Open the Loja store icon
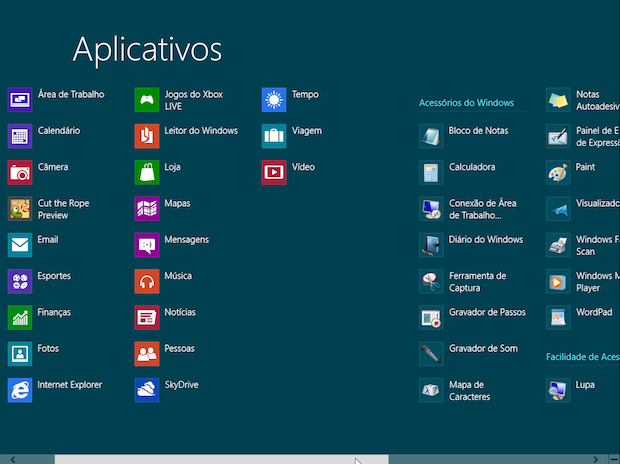The width and height of the screenshot is (620, 464). [147, 172]
